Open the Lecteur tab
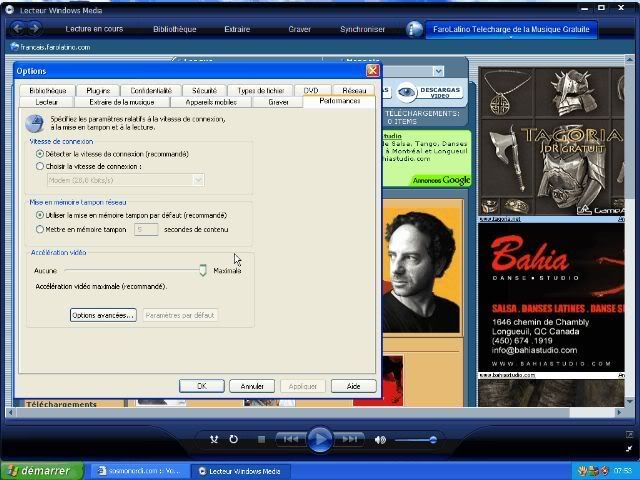 coord(46,102)
